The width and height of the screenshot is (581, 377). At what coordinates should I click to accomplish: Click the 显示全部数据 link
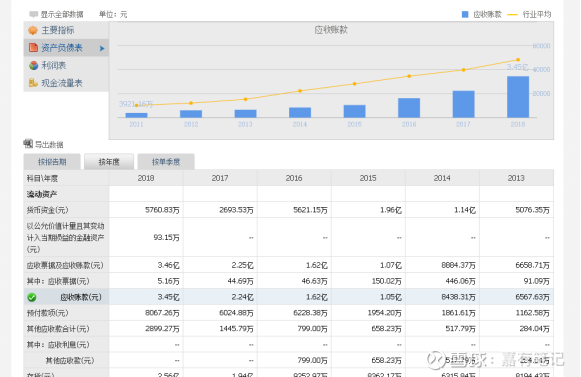pyautogui.click(x=62, y=14)
